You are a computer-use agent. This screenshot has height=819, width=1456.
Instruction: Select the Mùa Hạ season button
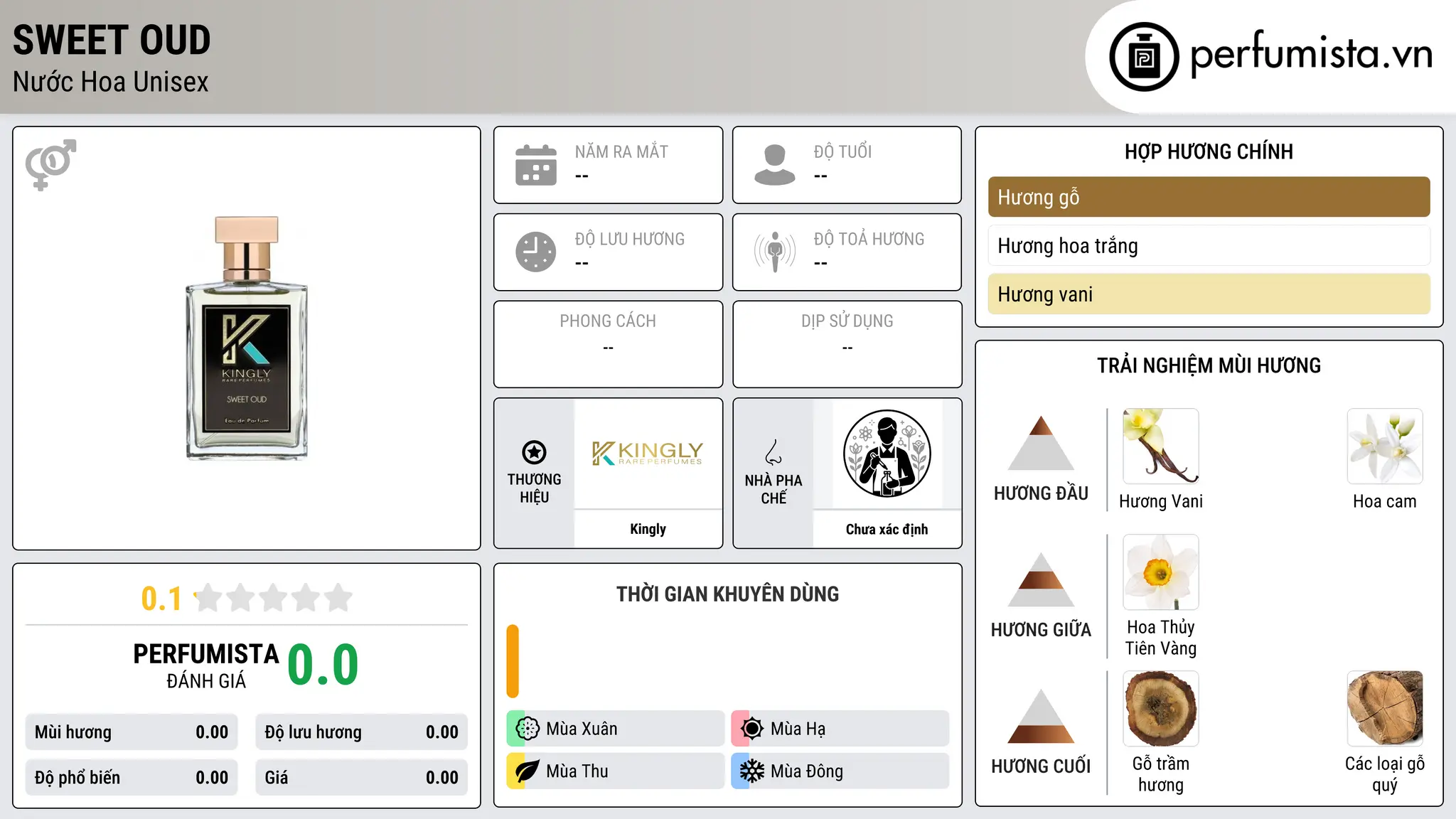pos(840,729)
